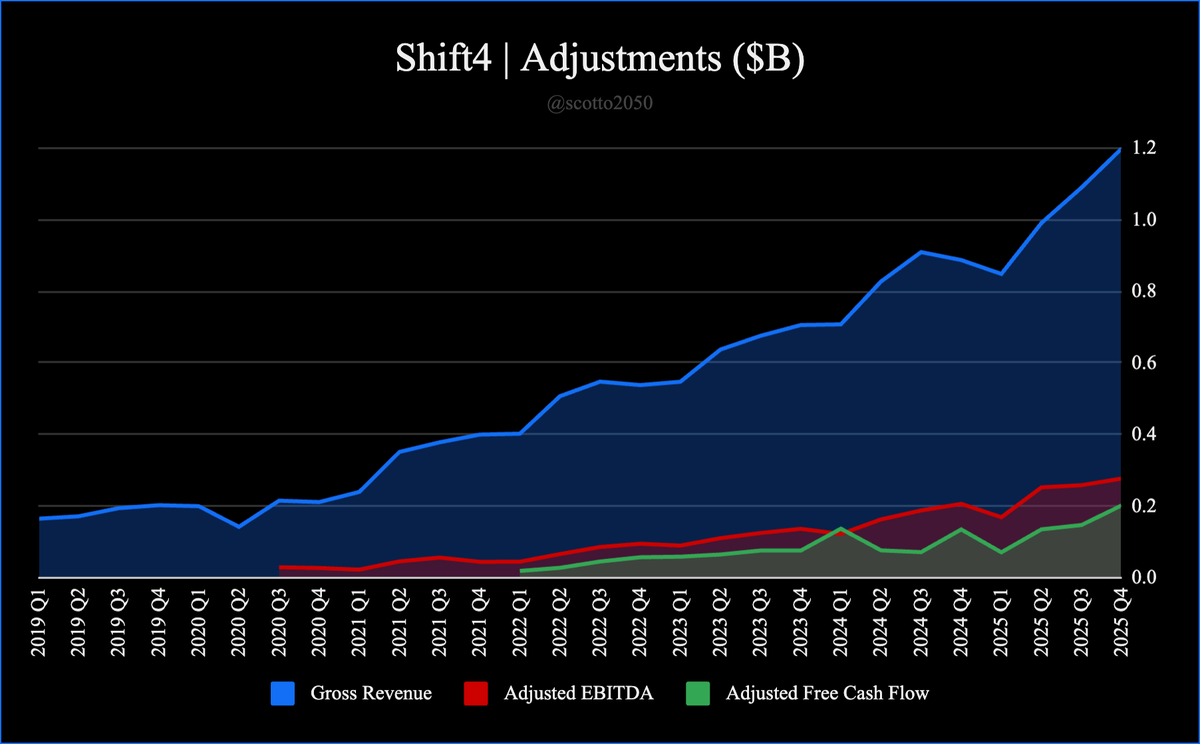Click the 2021 Q3 x-axis label
This screenshot has width=1200, height=744.
439,622
